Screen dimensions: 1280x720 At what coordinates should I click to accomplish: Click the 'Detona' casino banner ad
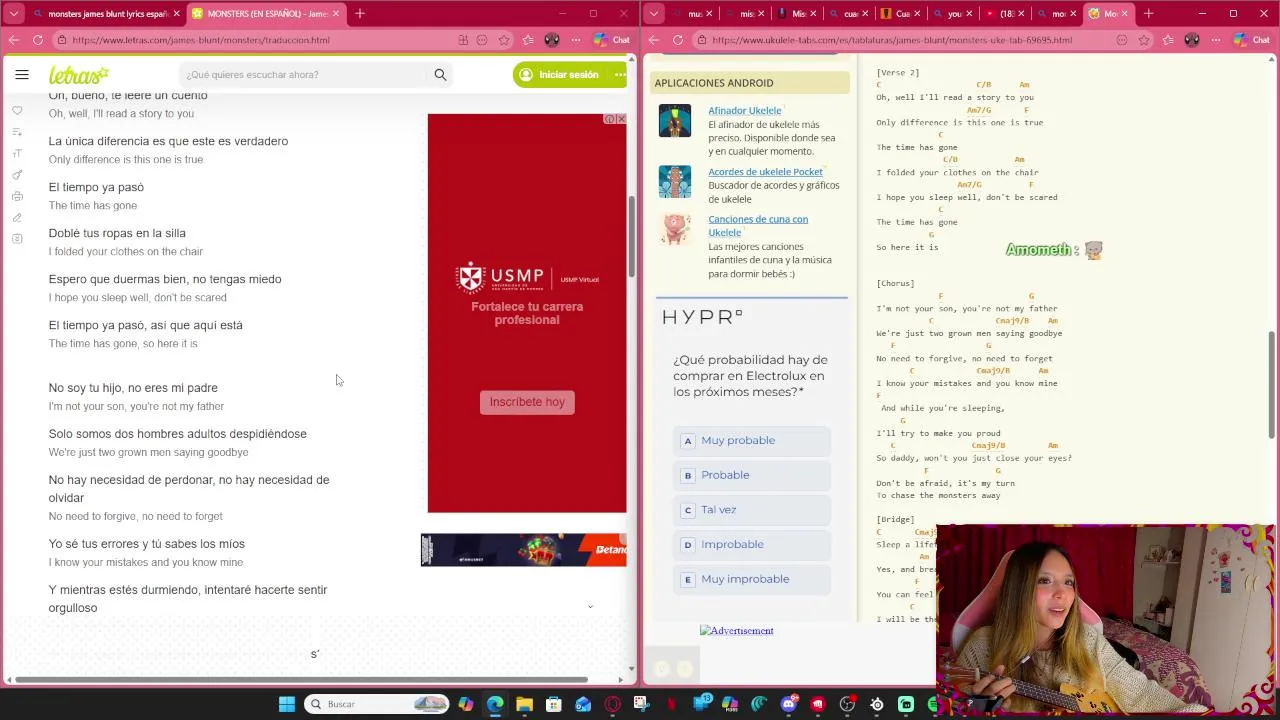click(x=524, y=550)
